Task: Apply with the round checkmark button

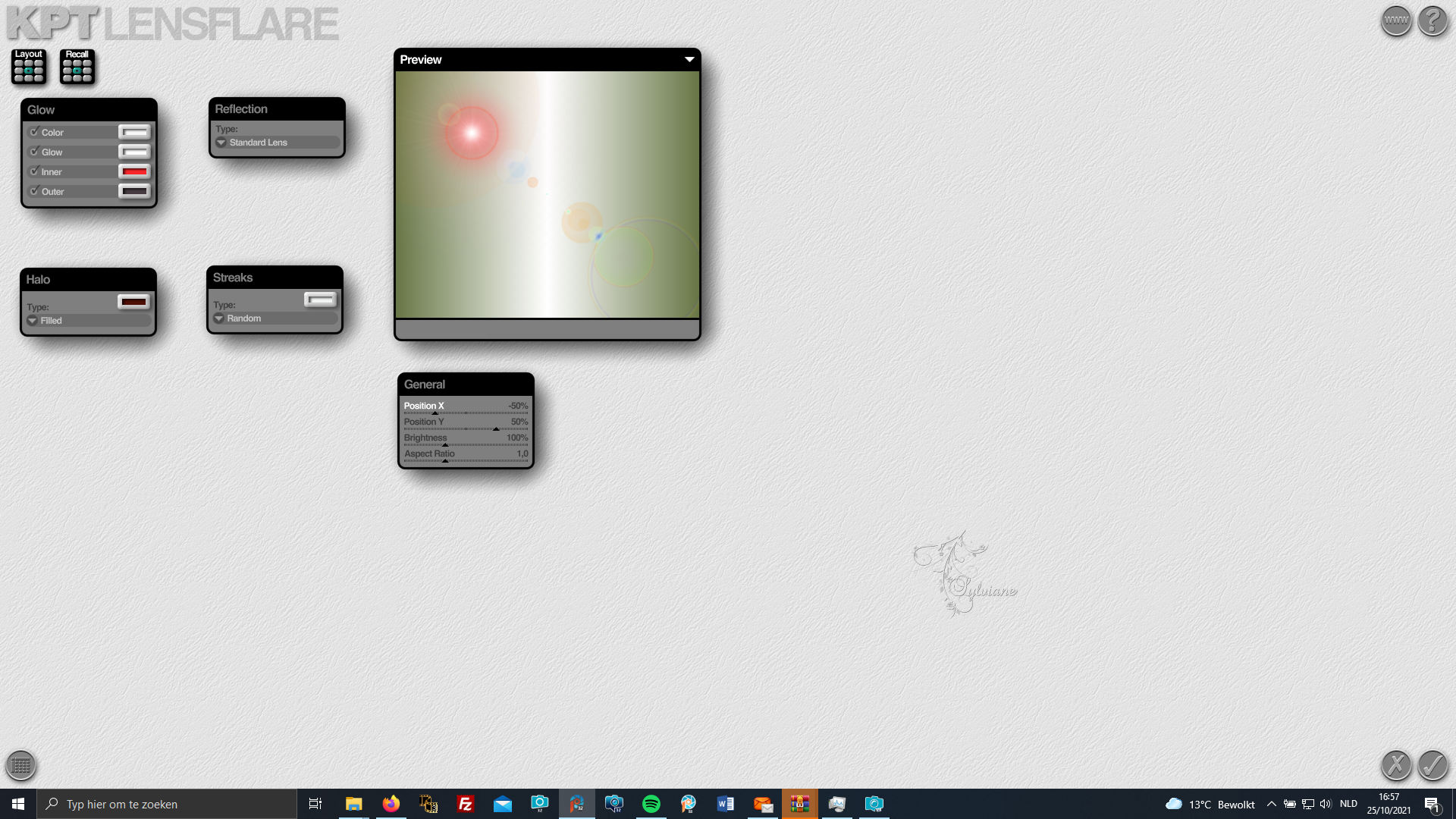Action: click(x=1433, y=765)
